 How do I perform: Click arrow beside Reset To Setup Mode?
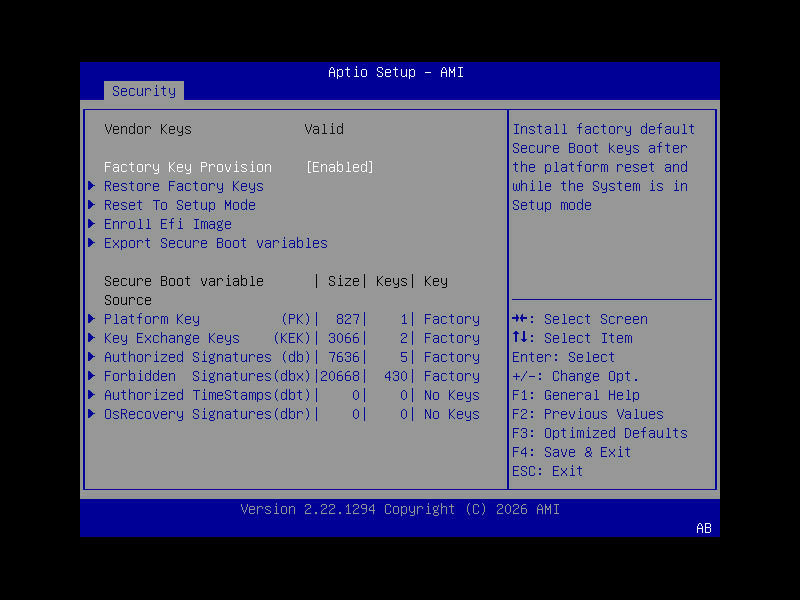(x=92, y=205)
